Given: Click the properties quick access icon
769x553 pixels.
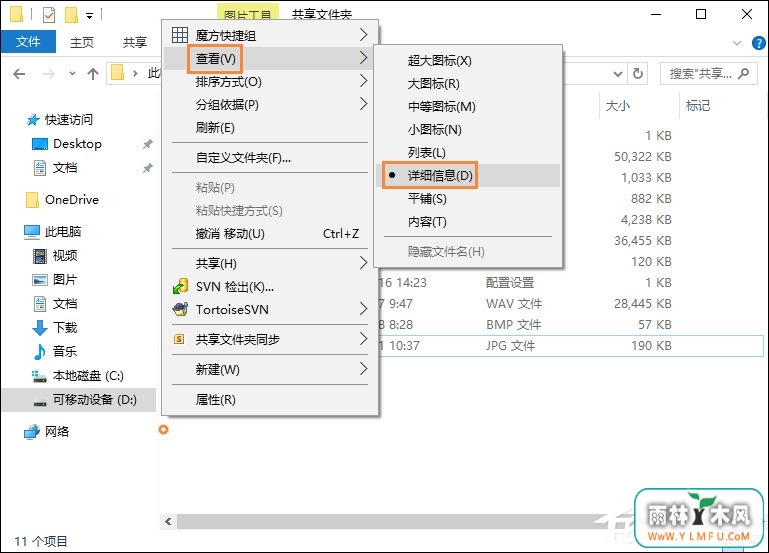Looking at the screenshot, I should coord(49,15).
